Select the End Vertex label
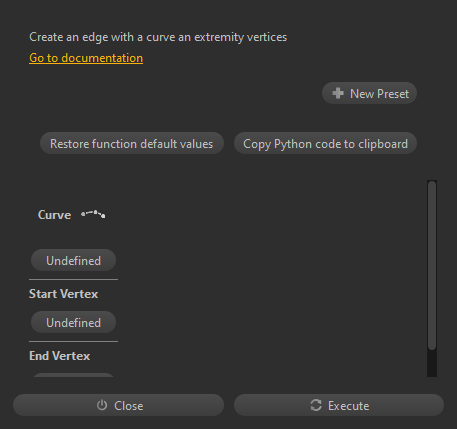Image resolution: width=457 pixels, height=429 pixels. 59,356
